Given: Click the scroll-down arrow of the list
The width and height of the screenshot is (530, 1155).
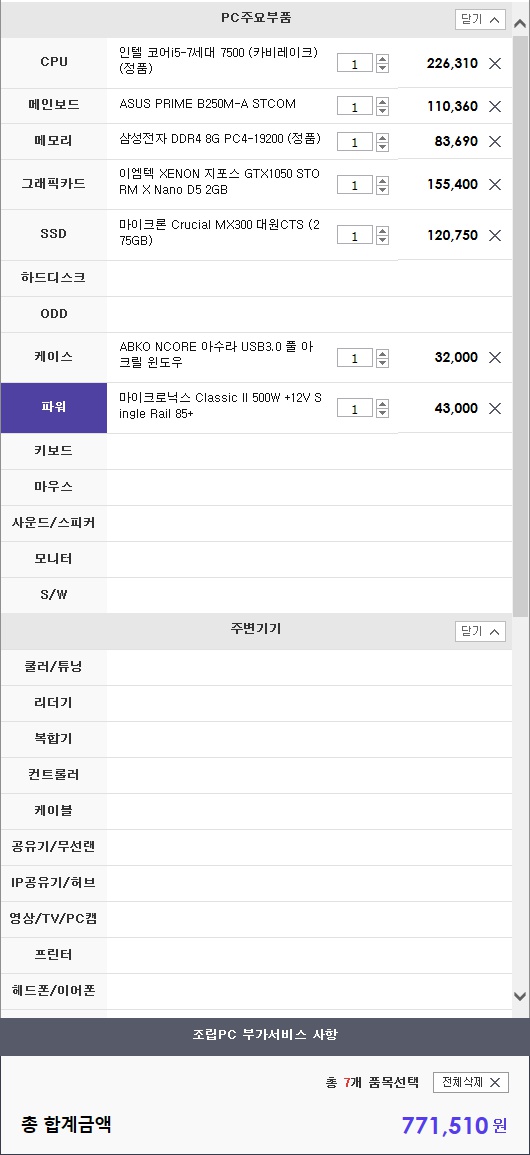Looking at the screenshot, I should point(520,996).
